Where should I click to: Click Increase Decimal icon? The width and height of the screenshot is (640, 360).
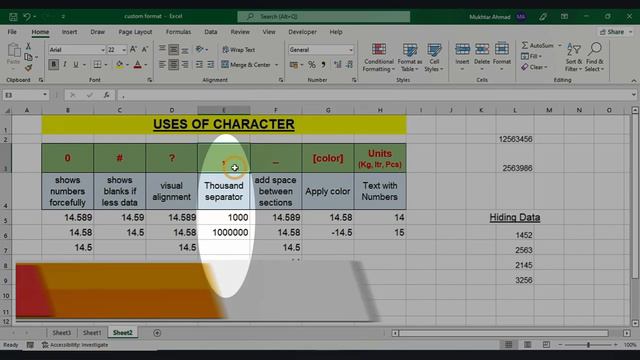click(338, 64)
